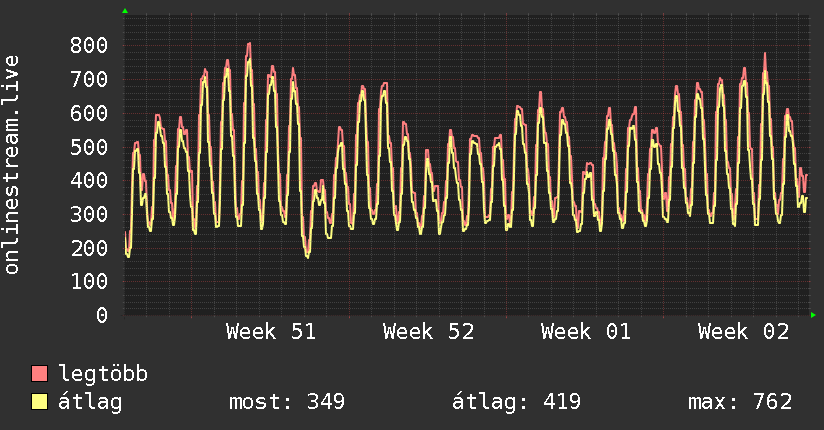Click the 0 y-axis tick label
This screenshot has height=430, width=824.
[x=102, y=315]
